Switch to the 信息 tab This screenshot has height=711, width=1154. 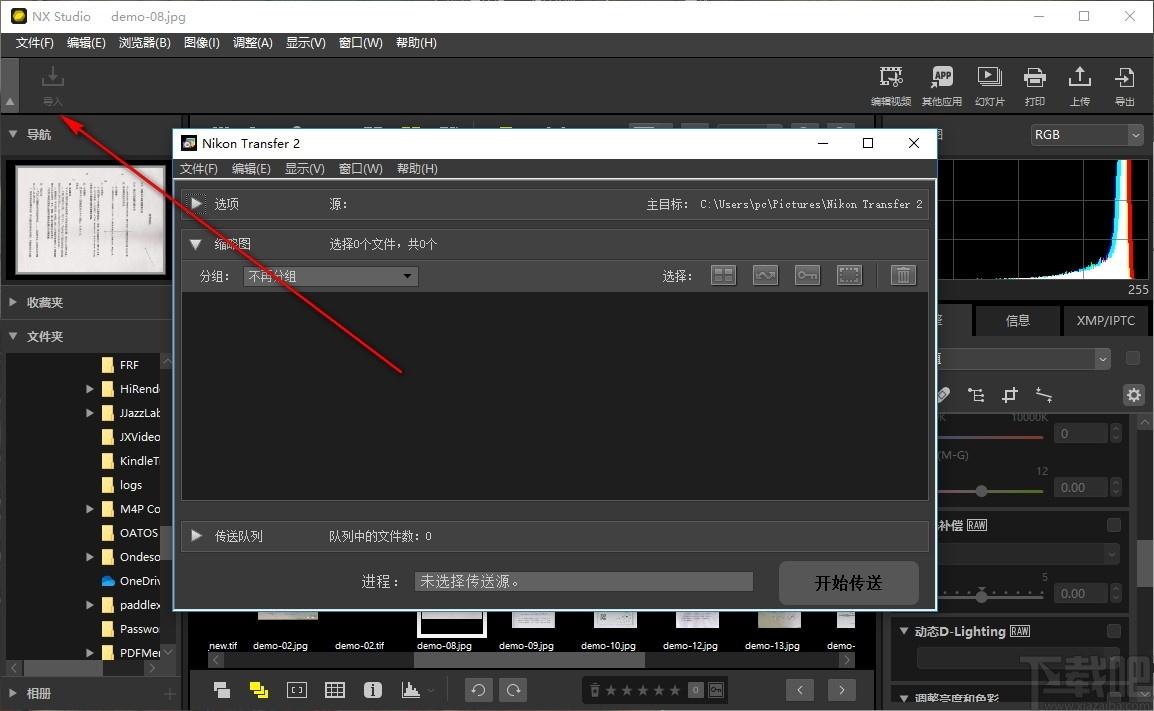1017,320
